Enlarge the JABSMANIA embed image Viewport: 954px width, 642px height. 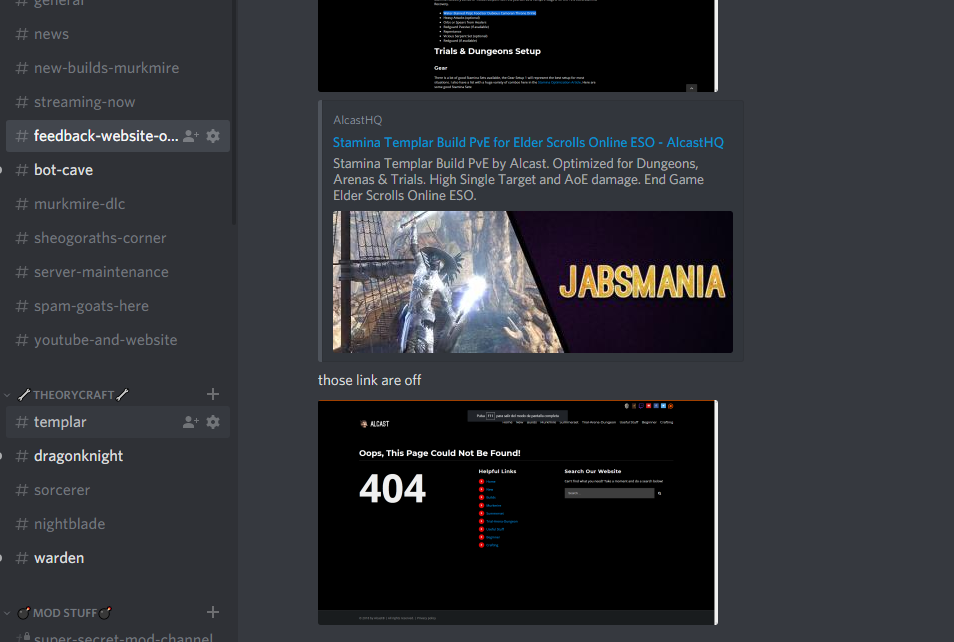coord(532,282)
